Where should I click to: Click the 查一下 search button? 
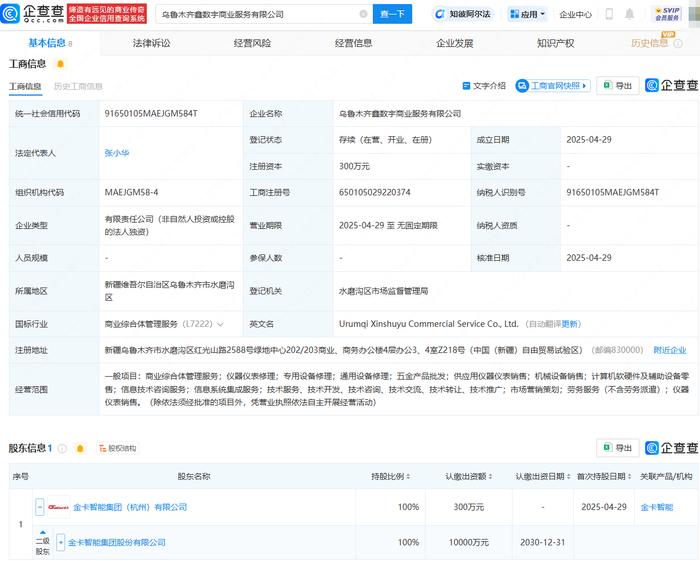tap(392, 14)
